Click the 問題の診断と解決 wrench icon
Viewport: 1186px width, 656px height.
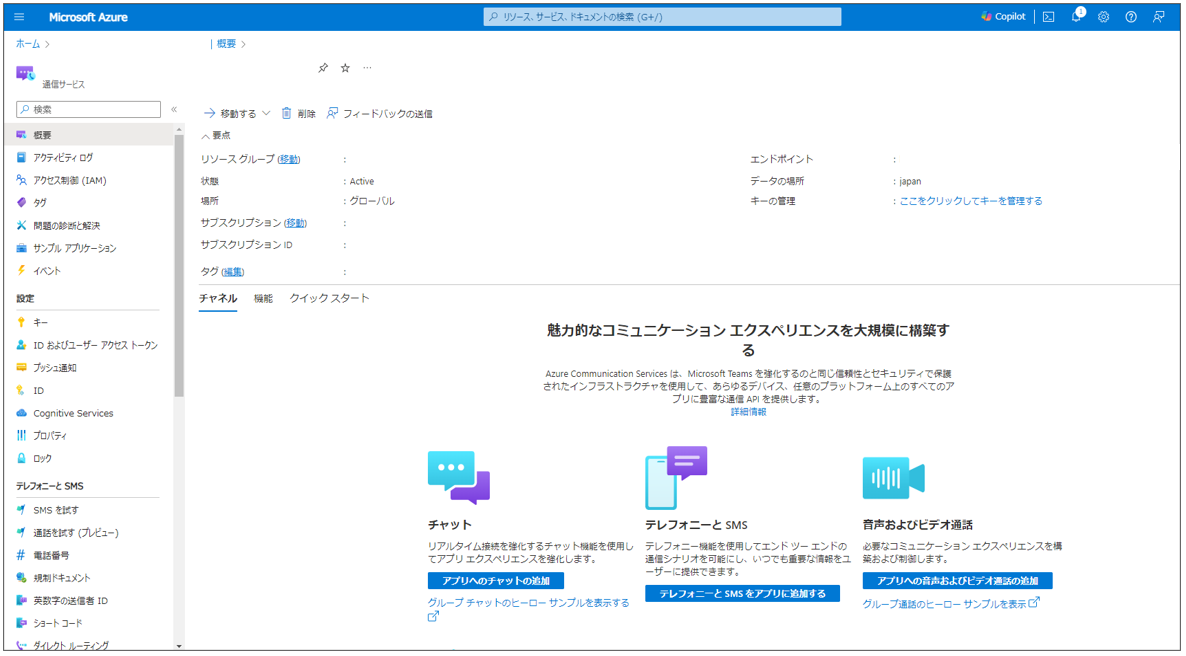coord(22,225)
